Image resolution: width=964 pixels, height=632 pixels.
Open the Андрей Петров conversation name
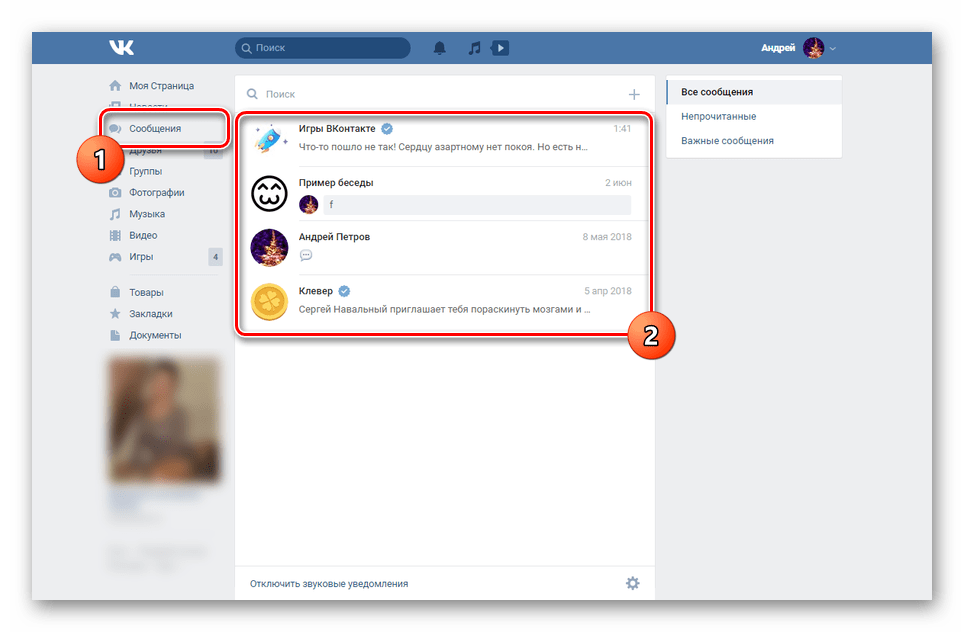pos(334,237)
